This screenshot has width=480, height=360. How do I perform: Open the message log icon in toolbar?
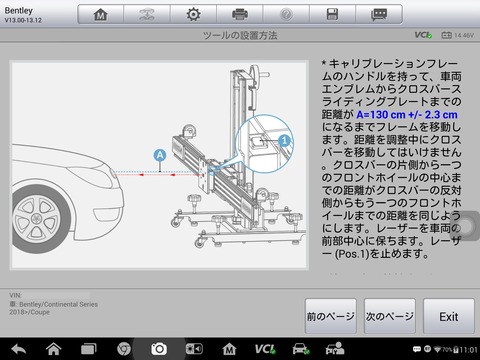pos(379,15)
